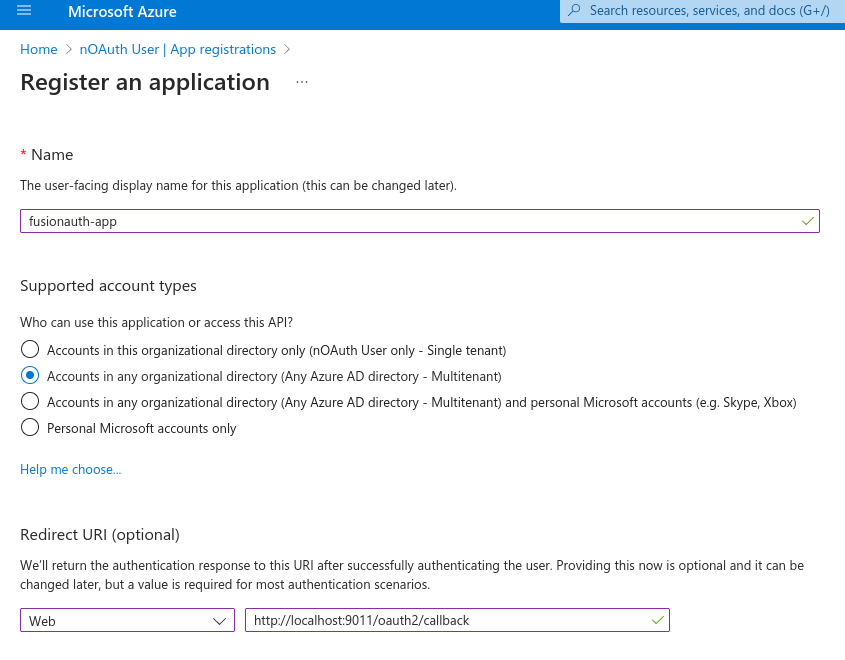Focus the redirect URI callback input
The width and height of the screenshot is (845, 660).
[x=457, y=620]
